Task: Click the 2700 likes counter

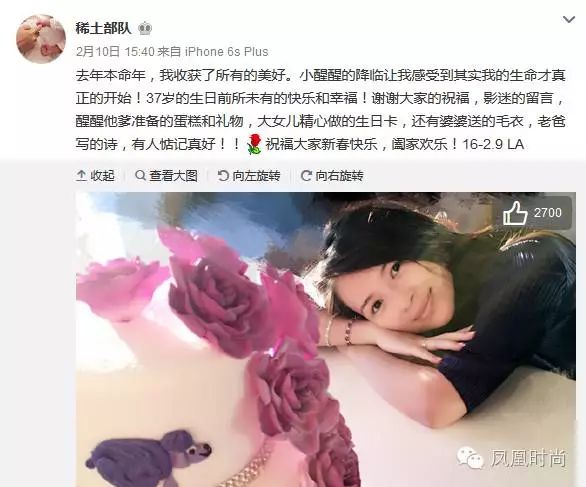Action: tap(548, 213)
